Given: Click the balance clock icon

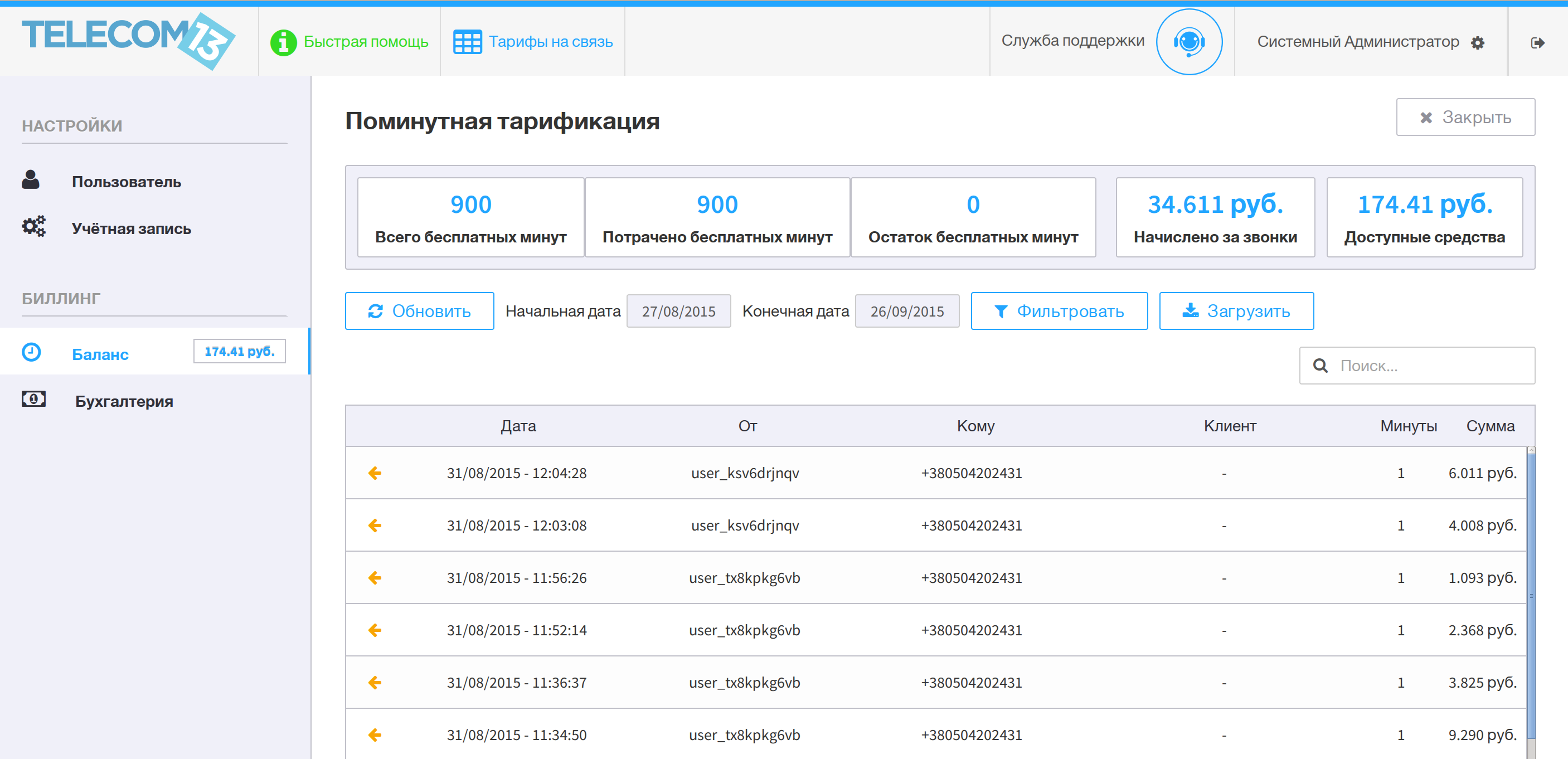Looking at the screenshot, I should pyautogui.click(x=31, y=352).
